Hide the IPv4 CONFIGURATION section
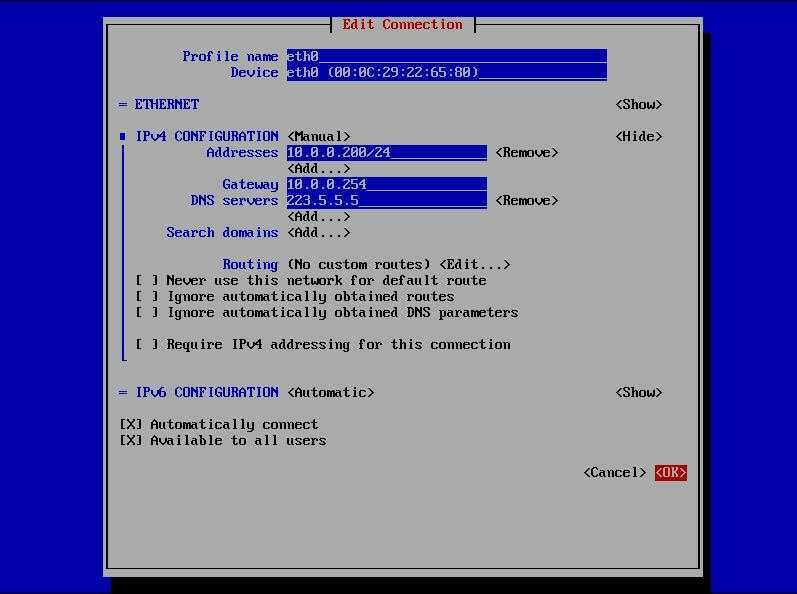Viewport: 797px width, 594px height. point(638,136)
